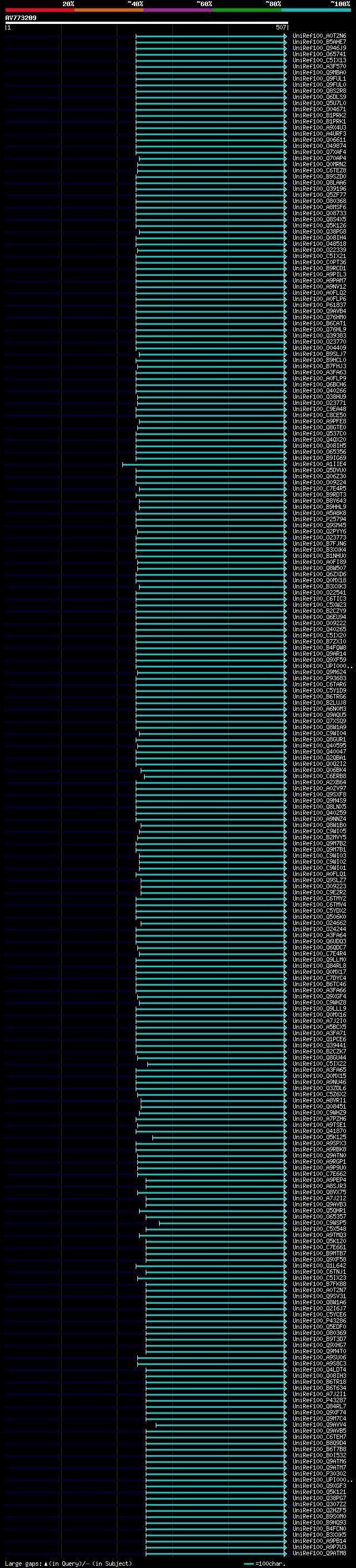Open hit UniRef100_A9S8C3

[x=319, y=1363]
